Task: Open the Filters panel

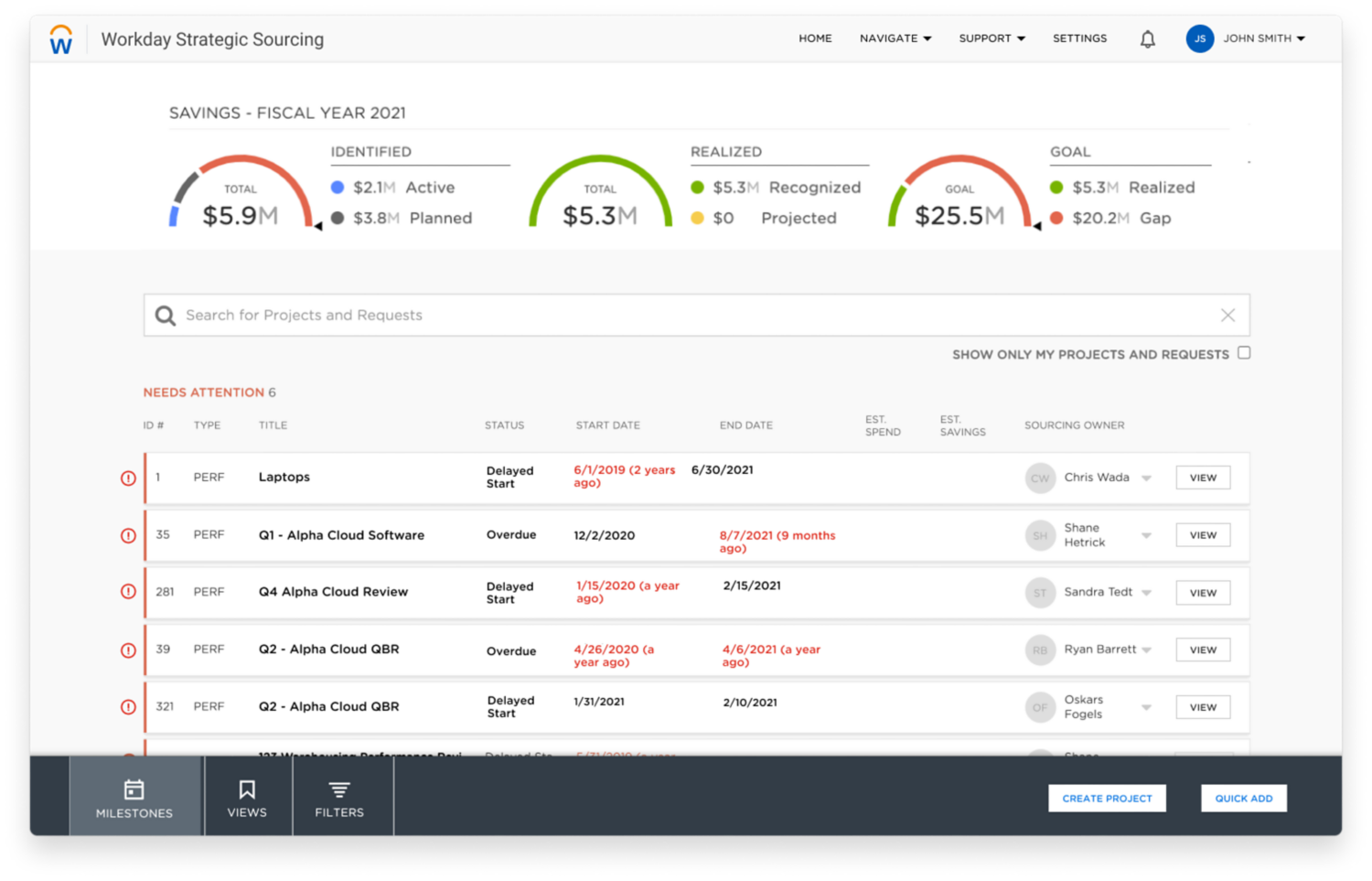Action: 339,797
